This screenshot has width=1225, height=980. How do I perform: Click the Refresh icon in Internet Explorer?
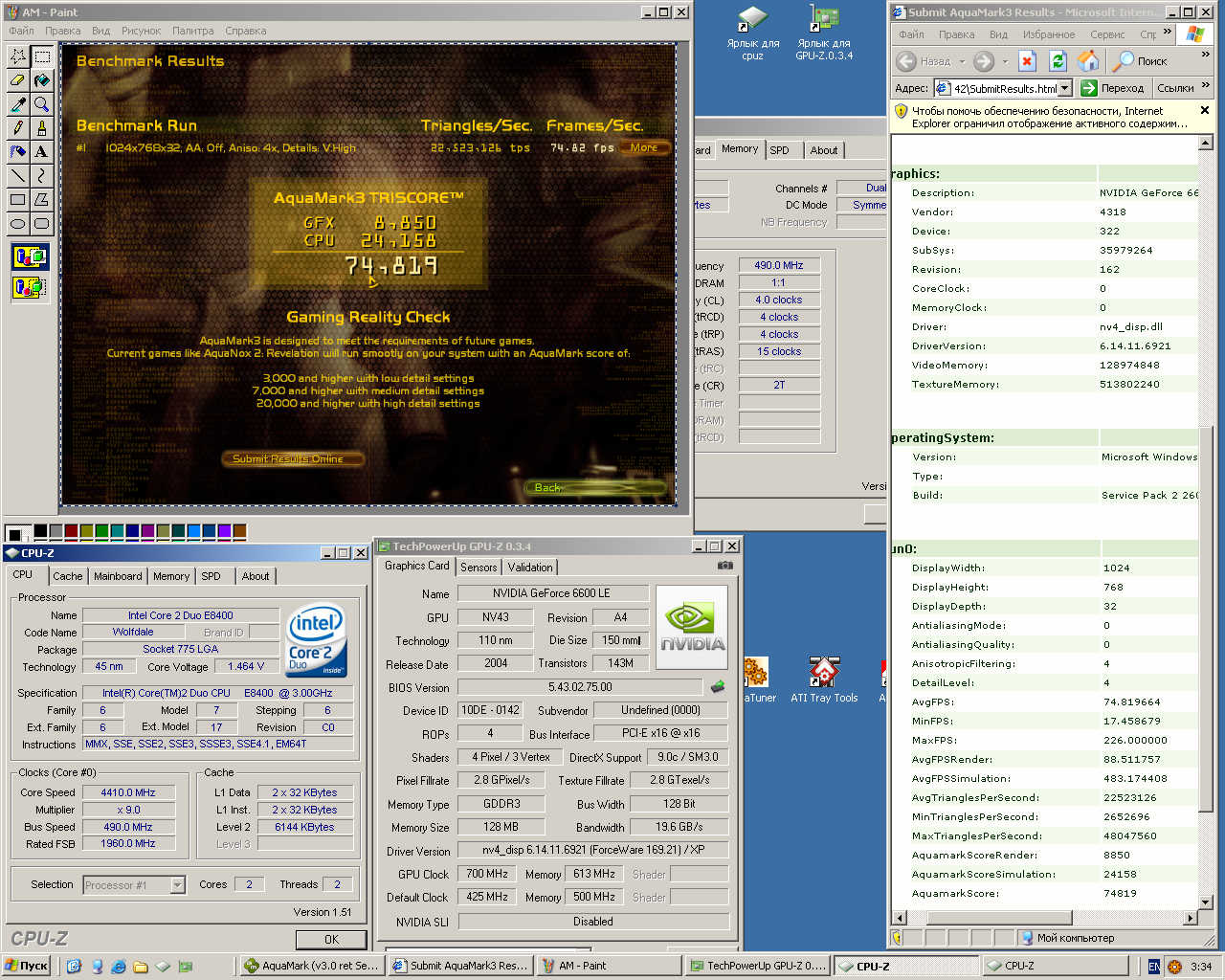click(1058, 61)
